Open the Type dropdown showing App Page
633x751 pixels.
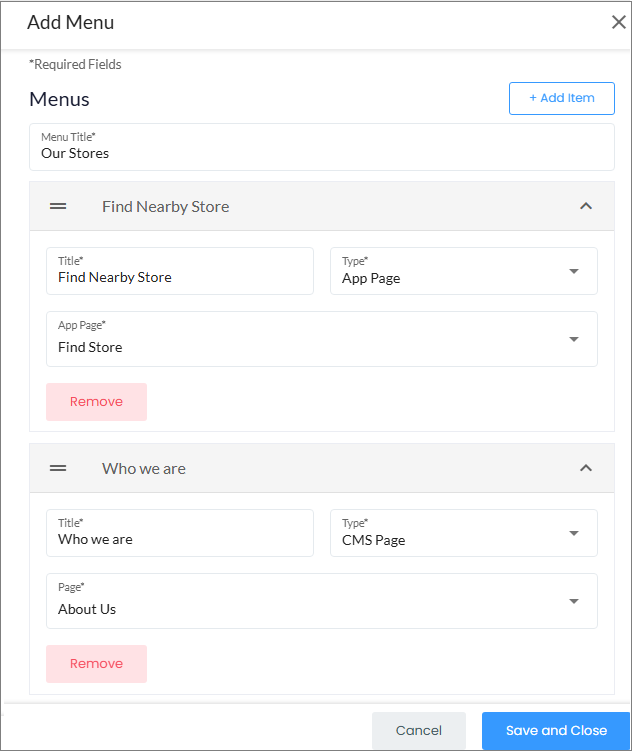point(463,271)
